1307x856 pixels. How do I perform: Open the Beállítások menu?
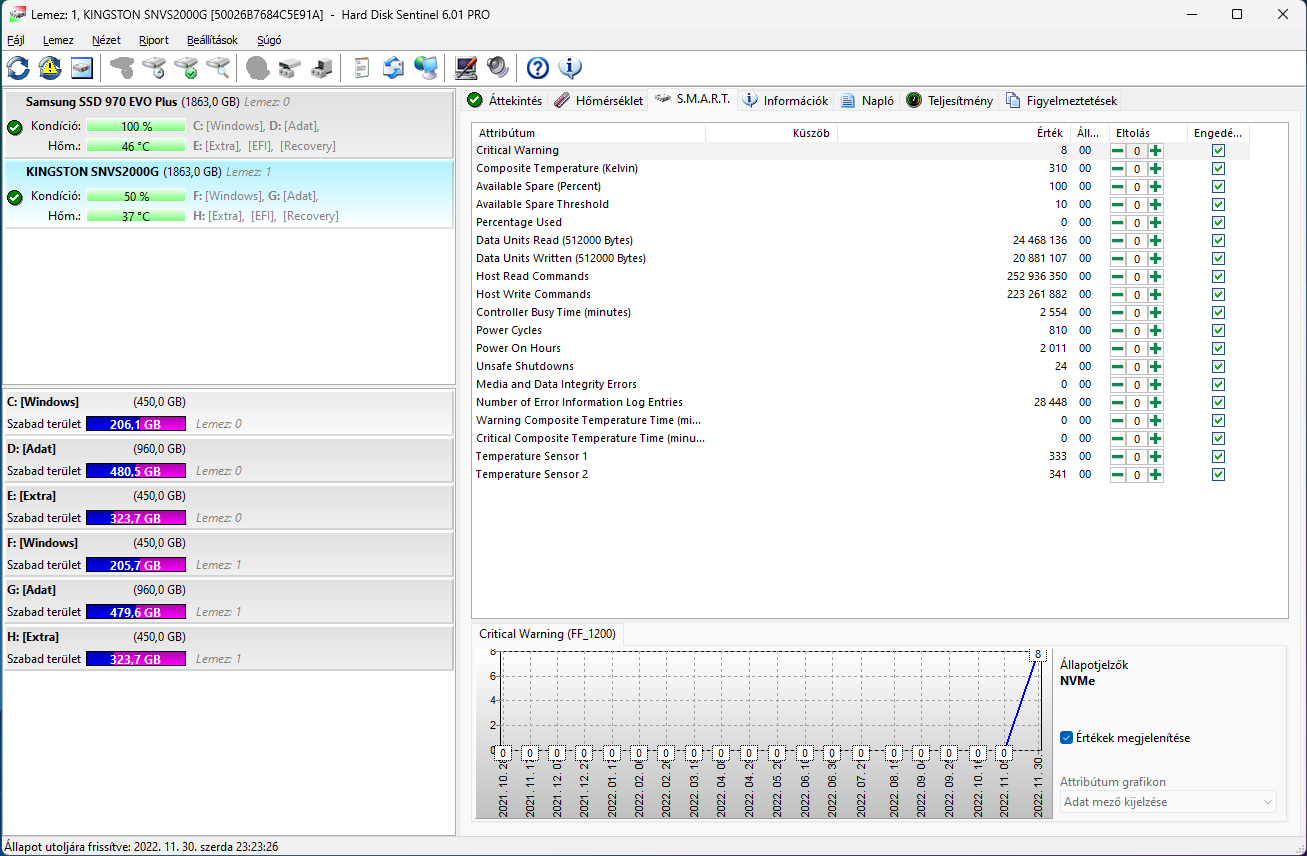tap(212, 40)
